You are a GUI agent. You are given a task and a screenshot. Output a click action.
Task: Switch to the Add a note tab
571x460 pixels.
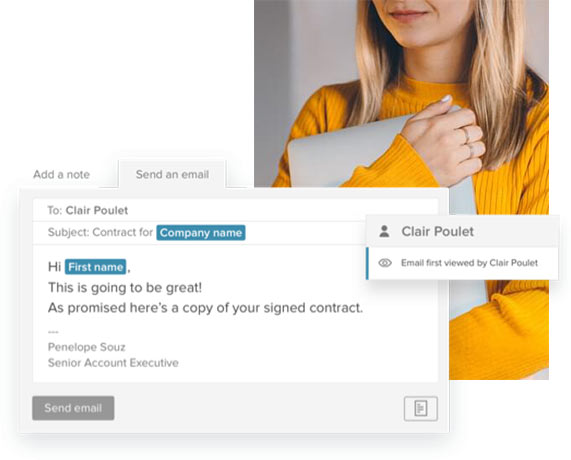point(61,174)
